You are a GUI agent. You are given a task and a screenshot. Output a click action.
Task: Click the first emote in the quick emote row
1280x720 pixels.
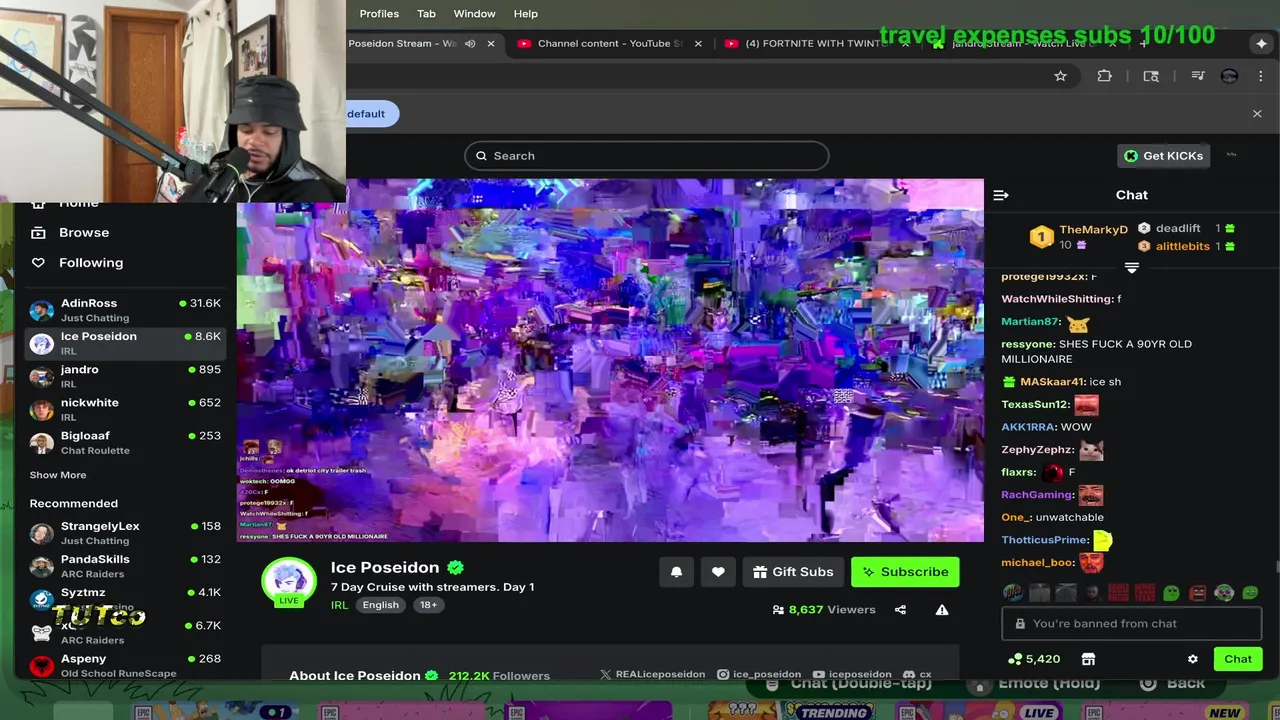[x=1012, y=593]
